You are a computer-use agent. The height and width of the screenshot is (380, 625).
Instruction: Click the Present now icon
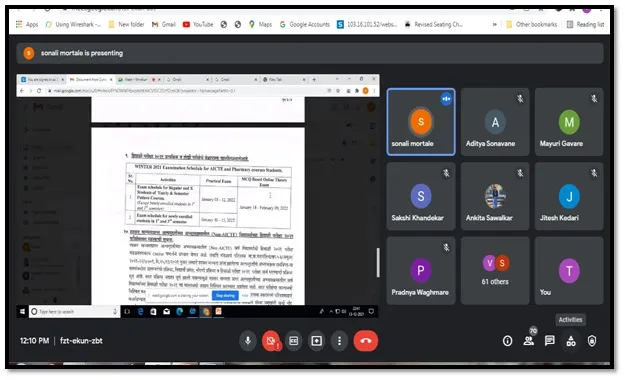pyautogui.click(x=316, y=341)
